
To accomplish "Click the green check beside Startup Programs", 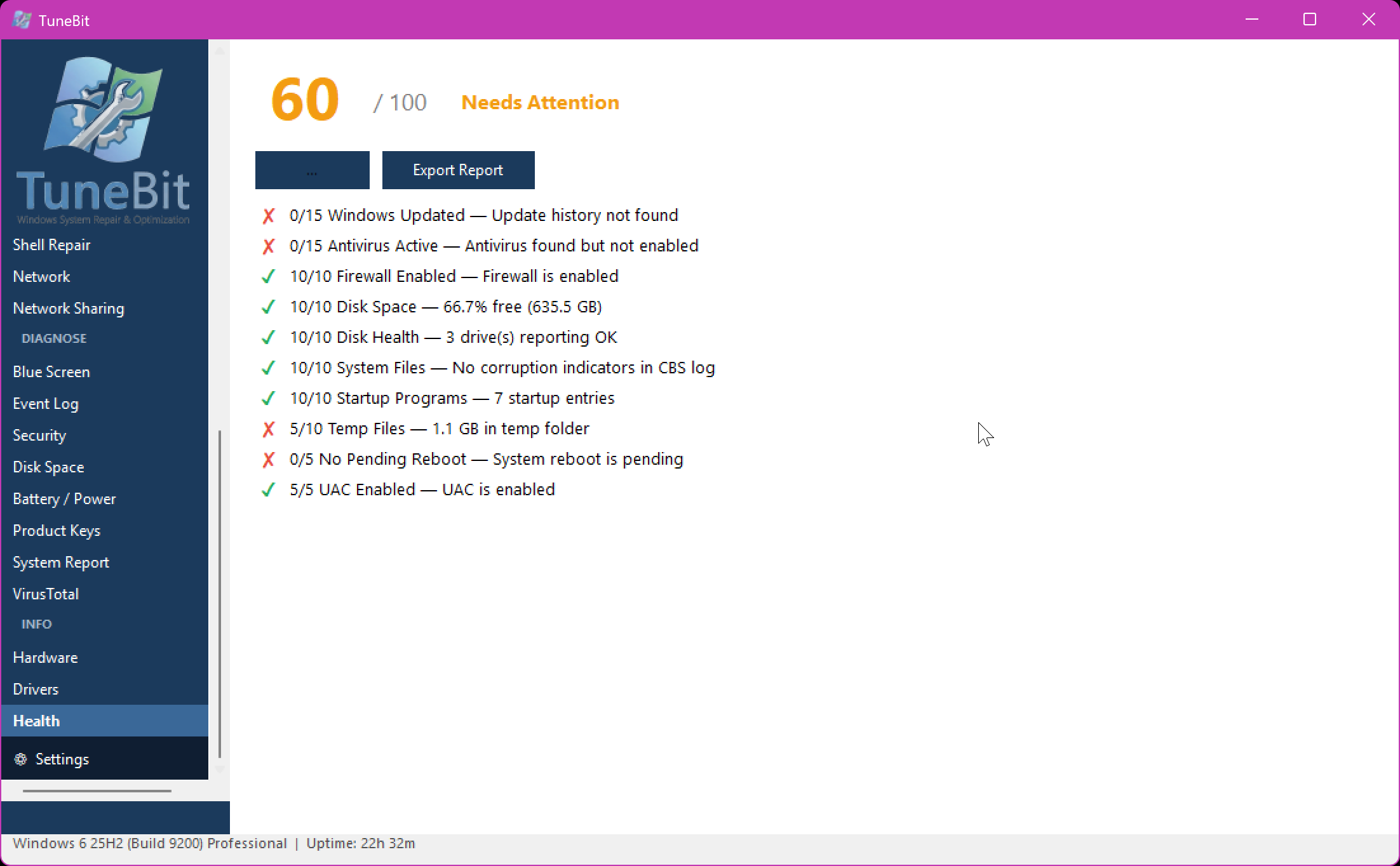I will (x=268, y=399).
